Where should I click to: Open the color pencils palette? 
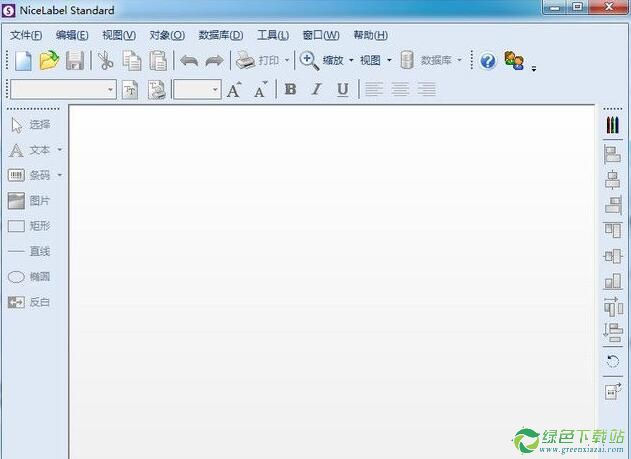[x=612, y=125]
